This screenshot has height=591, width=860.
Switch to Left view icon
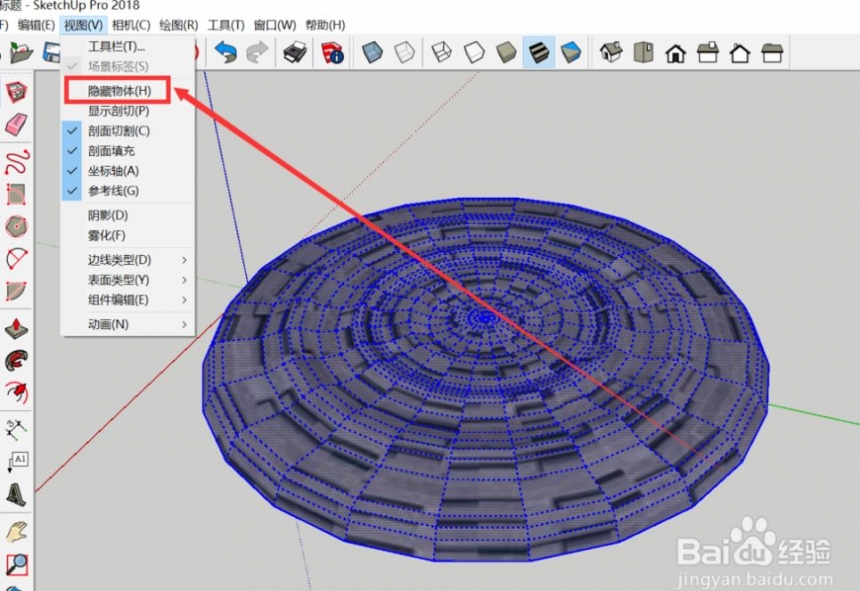(x=772, y=53)
